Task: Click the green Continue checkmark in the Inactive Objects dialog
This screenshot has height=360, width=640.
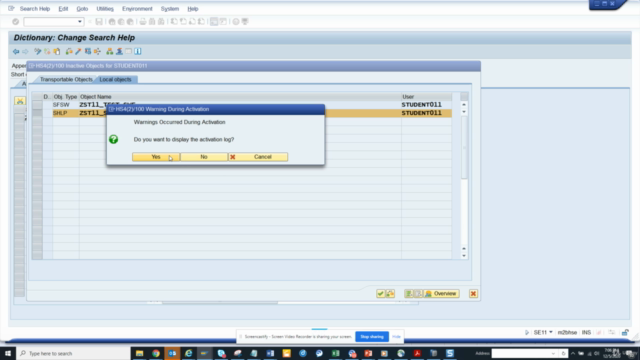Action: (380, 293)
